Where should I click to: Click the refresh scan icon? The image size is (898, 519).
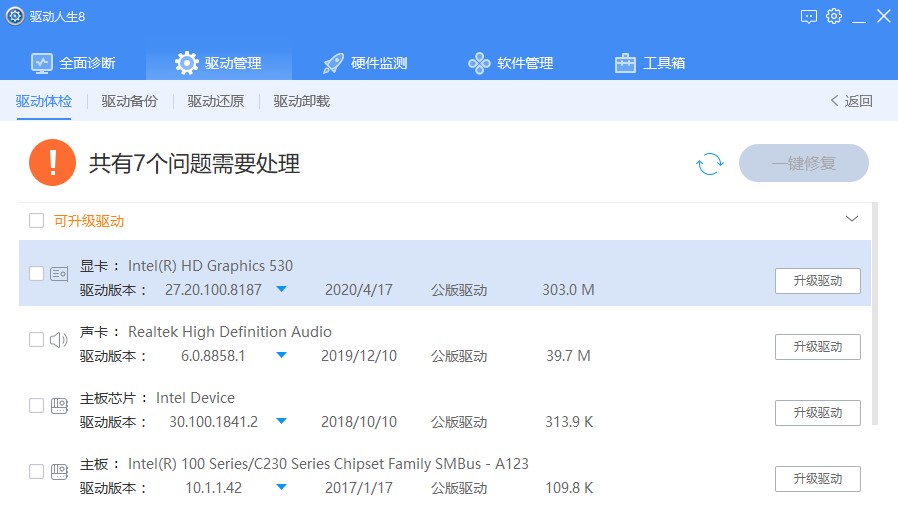coord(710,164)
